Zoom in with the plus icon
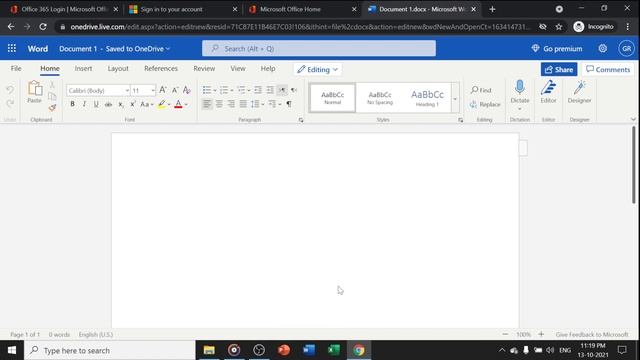This screenshot has width=640, height=360. 541,334
